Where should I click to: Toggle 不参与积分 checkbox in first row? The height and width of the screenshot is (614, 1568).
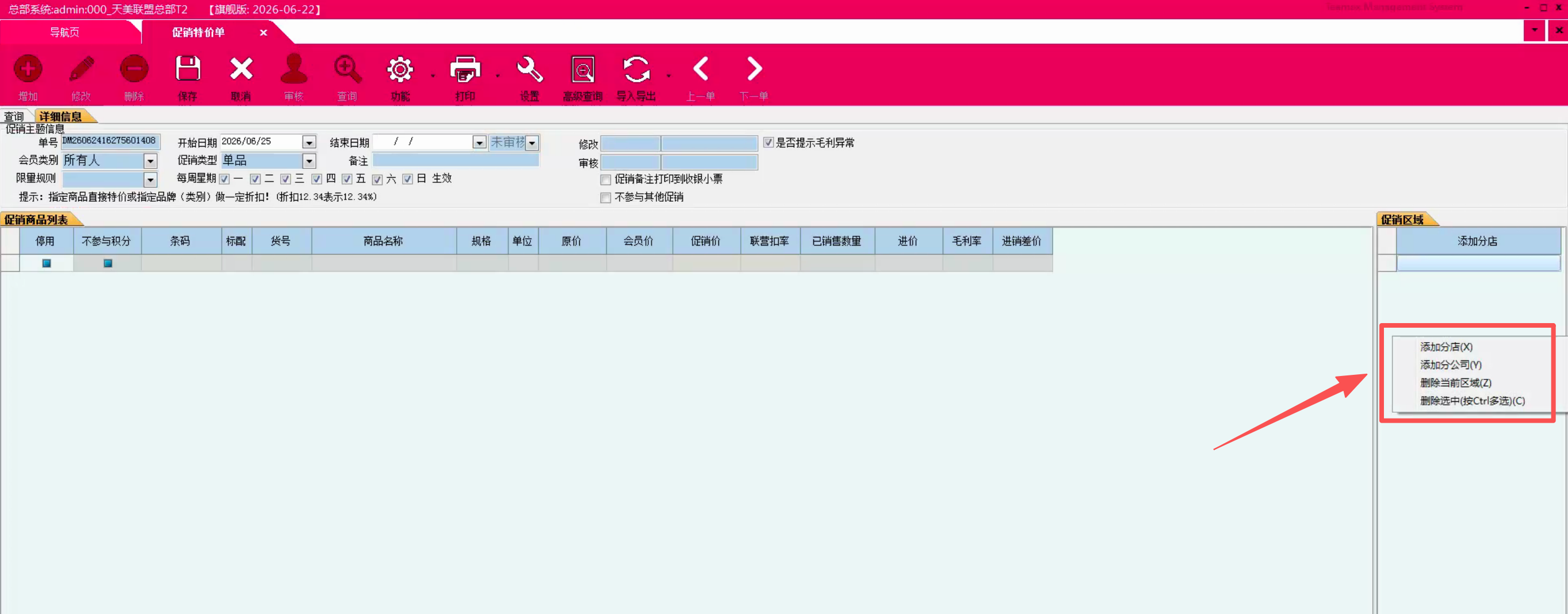tap(108, 263)
